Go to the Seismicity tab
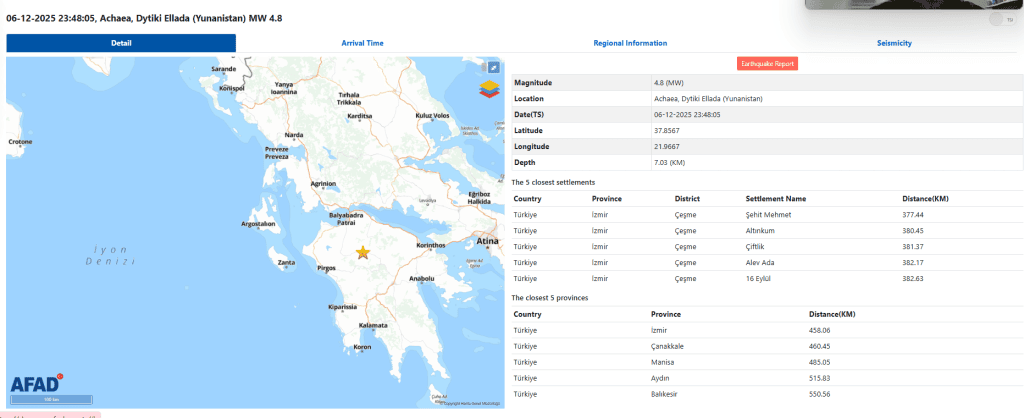Image resolution: width=1024 pixels, height=418 pixels. [x=894, y=43]
